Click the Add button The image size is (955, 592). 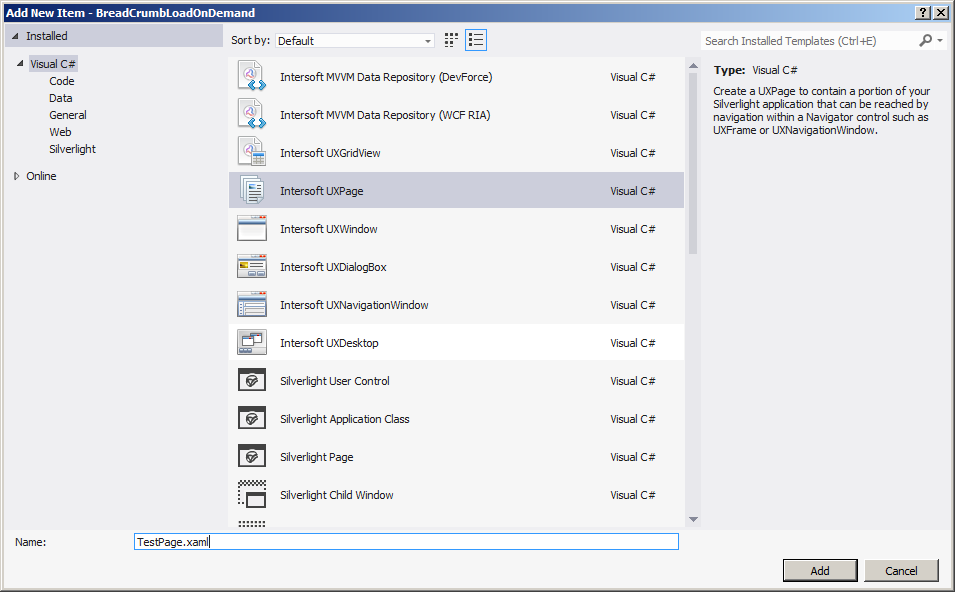tap(820, 570)
